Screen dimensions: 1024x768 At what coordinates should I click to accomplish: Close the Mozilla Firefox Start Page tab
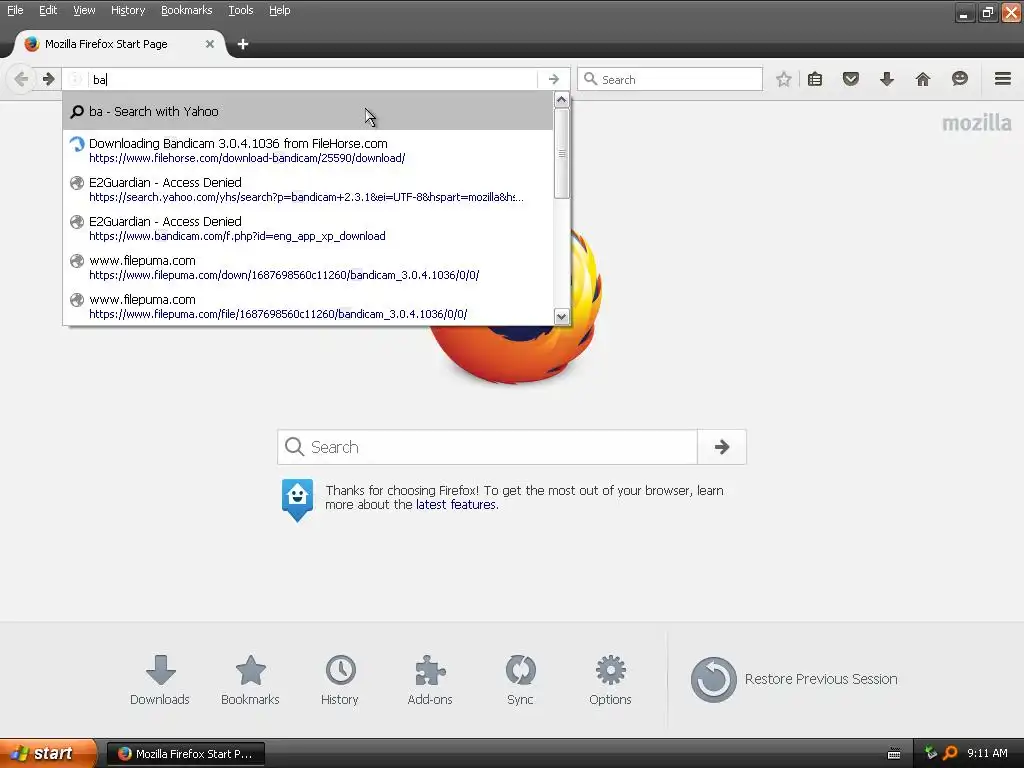[210, 44]
